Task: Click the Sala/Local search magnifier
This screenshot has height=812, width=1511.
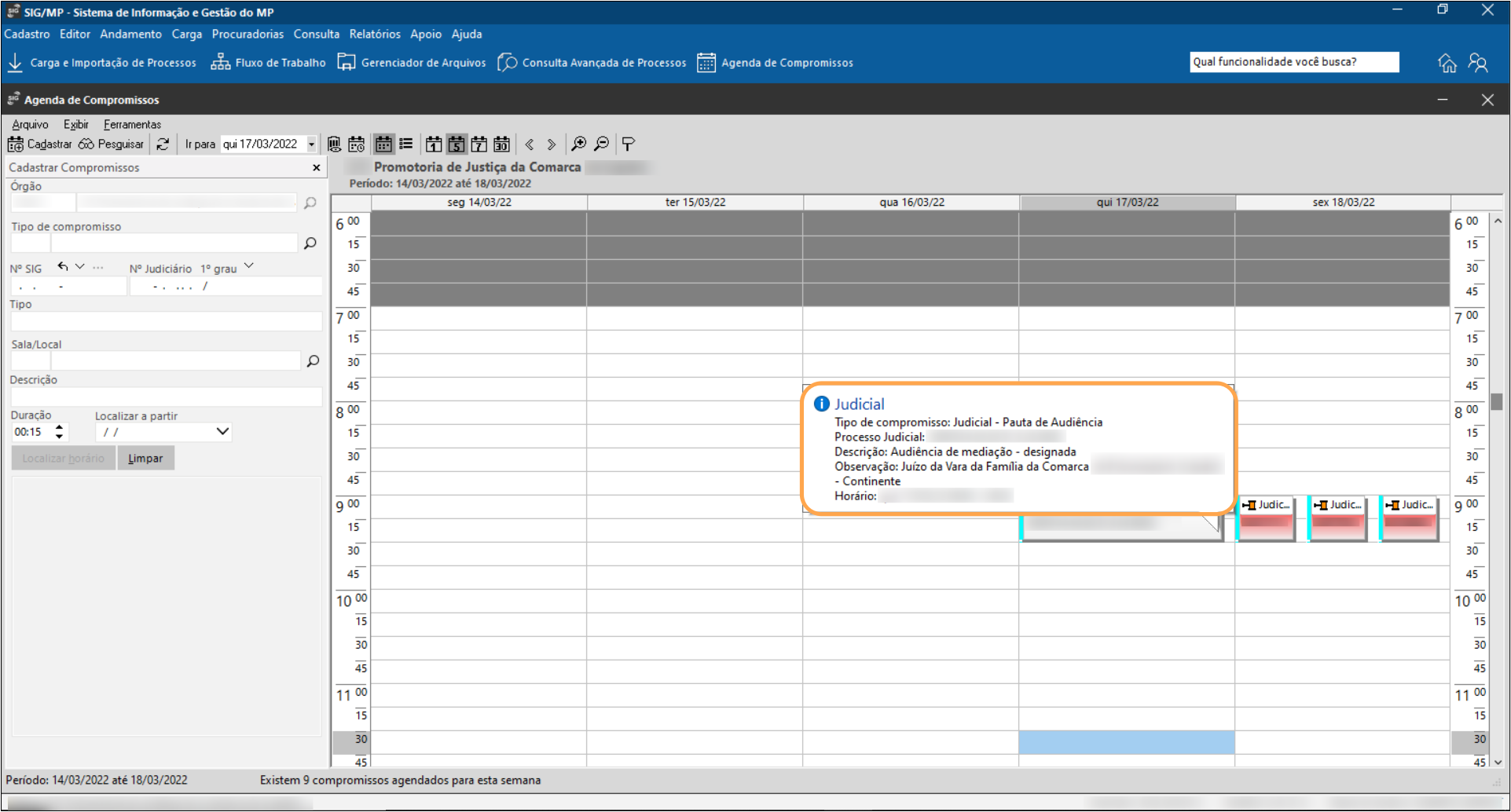Action: pyautogui.click(x=313, y=361)
